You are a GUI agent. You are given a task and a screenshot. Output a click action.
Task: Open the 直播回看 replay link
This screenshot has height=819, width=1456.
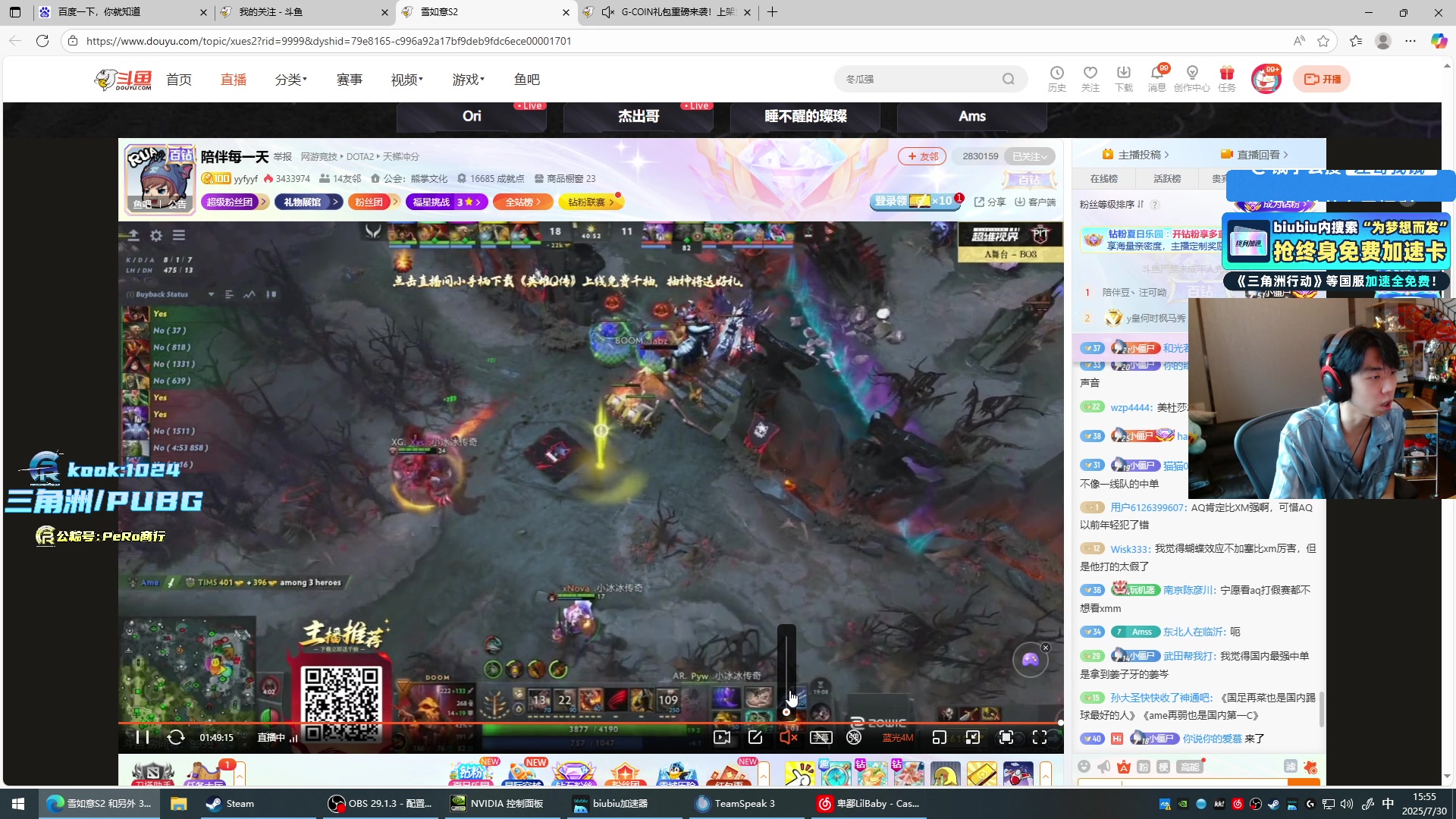[1254, 155]
